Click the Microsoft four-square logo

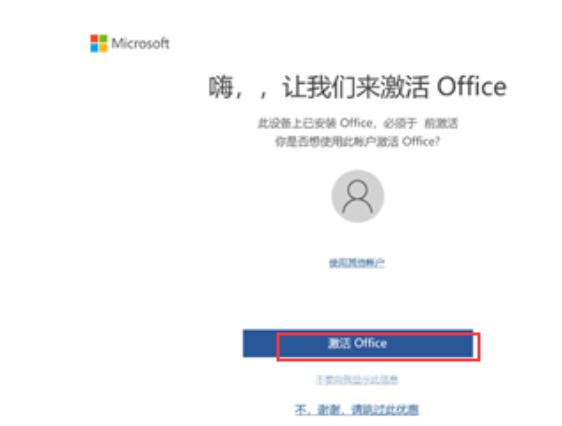99,43
